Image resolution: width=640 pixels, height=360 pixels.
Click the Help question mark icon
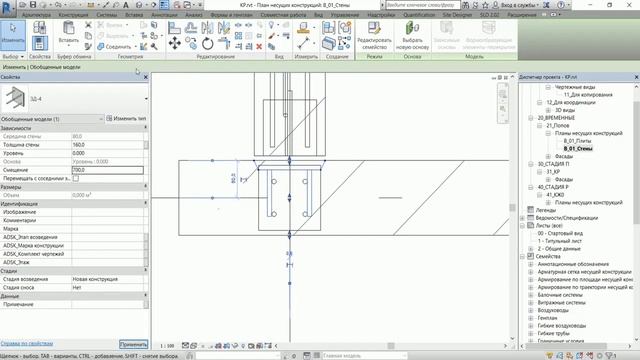point(561,5)
